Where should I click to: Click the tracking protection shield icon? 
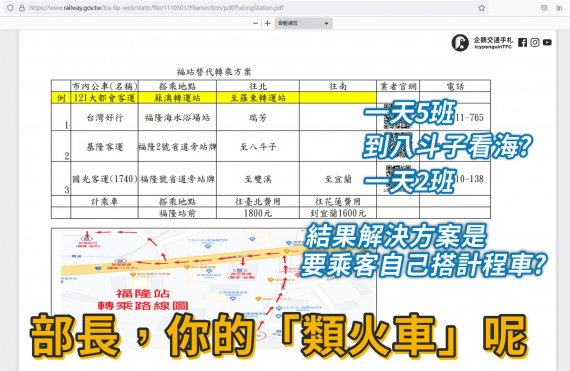coord(10,8)
